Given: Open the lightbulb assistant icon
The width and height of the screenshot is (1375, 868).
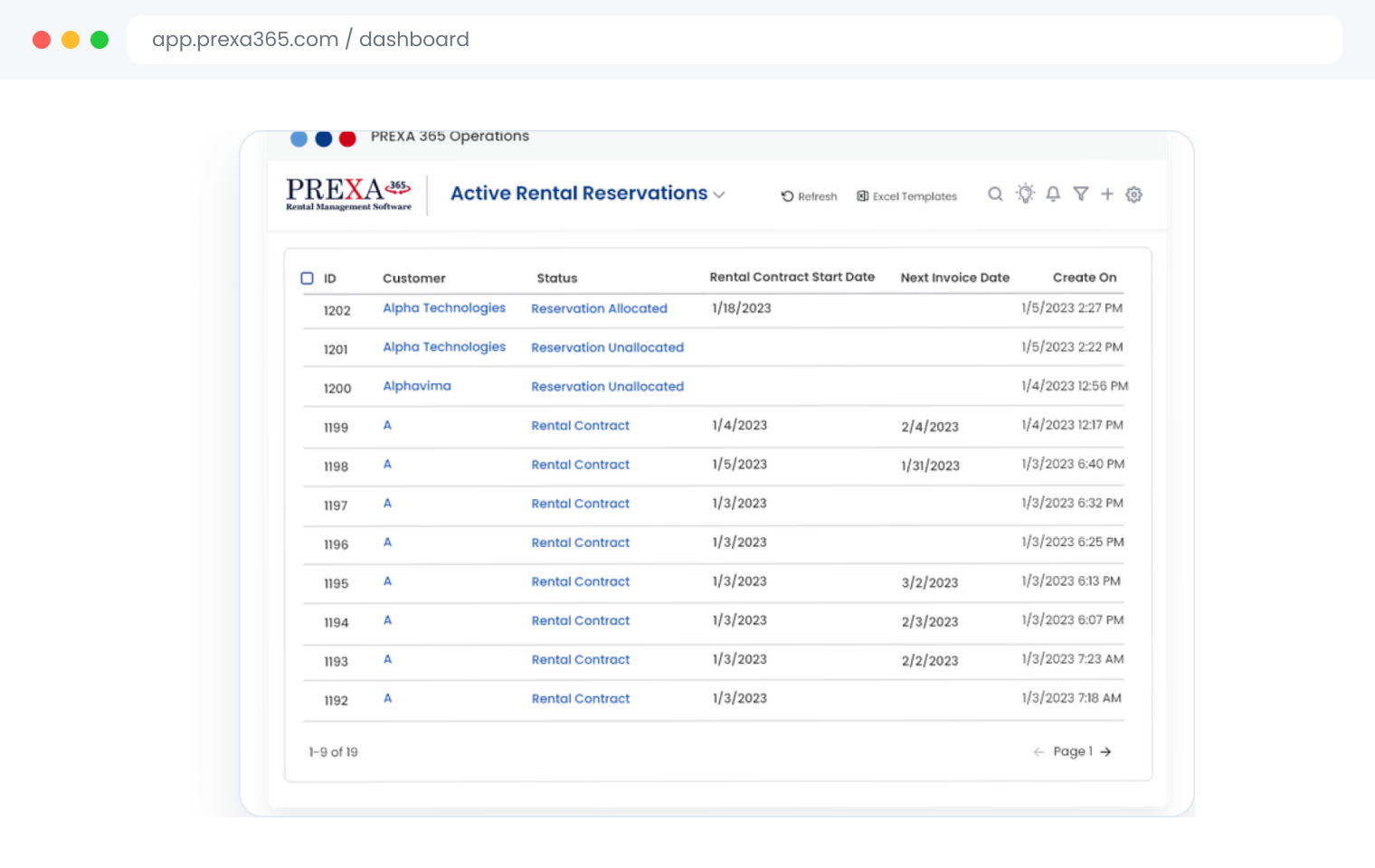Looking at the screenshot, I should (1025, 193).
